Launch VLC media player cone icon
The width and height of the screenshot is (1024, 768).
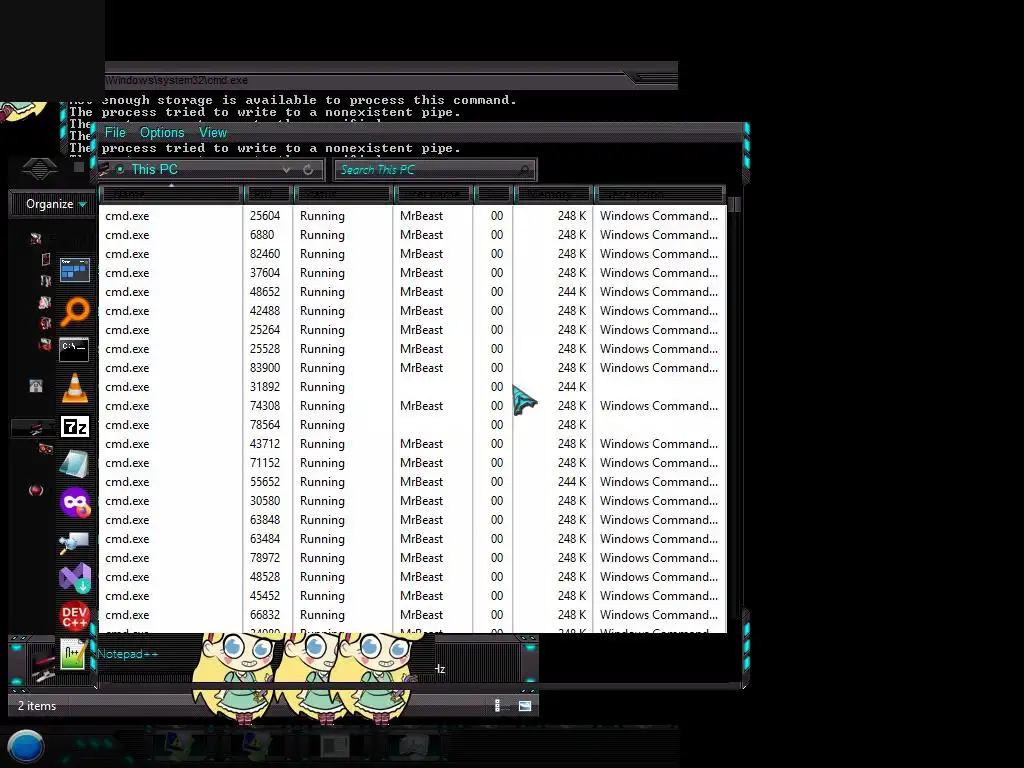pyautogui.click(x=74, y=387)
